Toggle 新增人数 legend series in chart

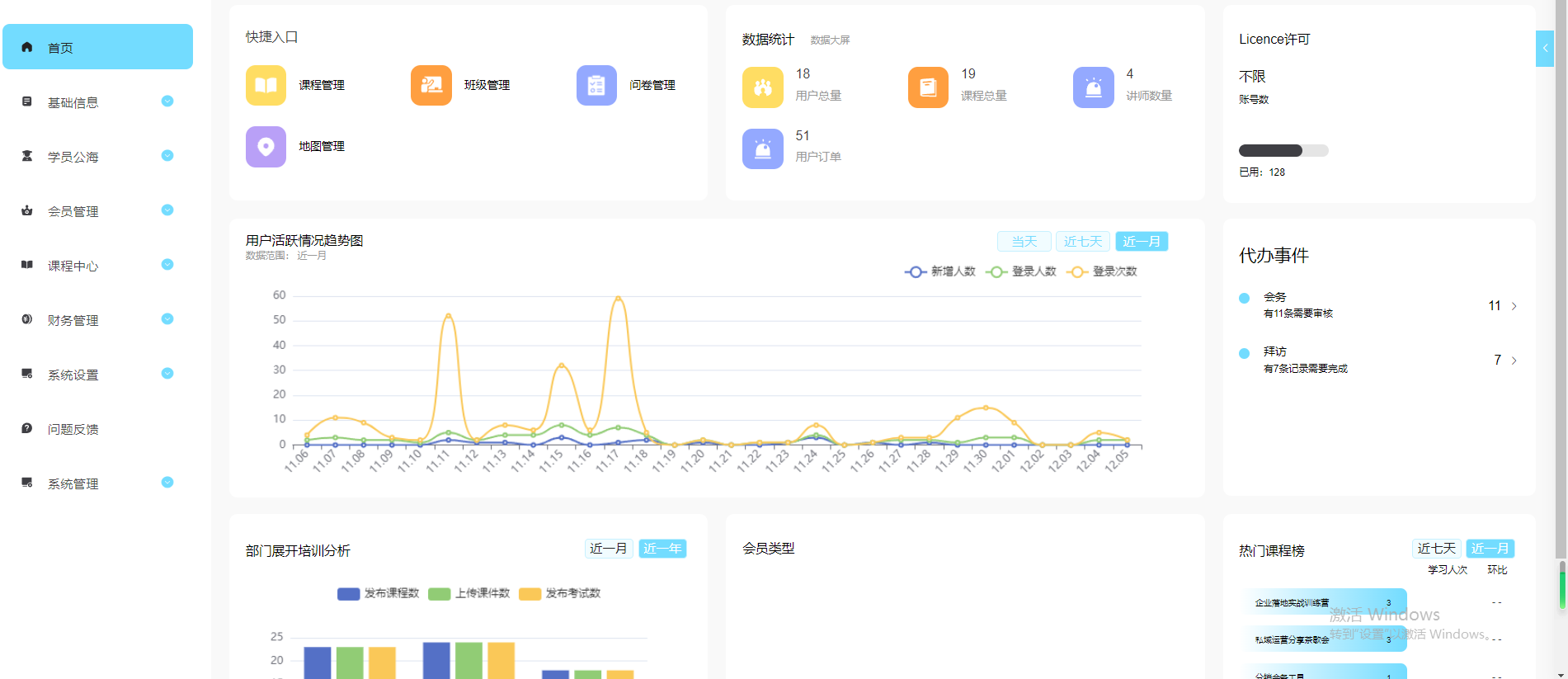click(940, 271)
